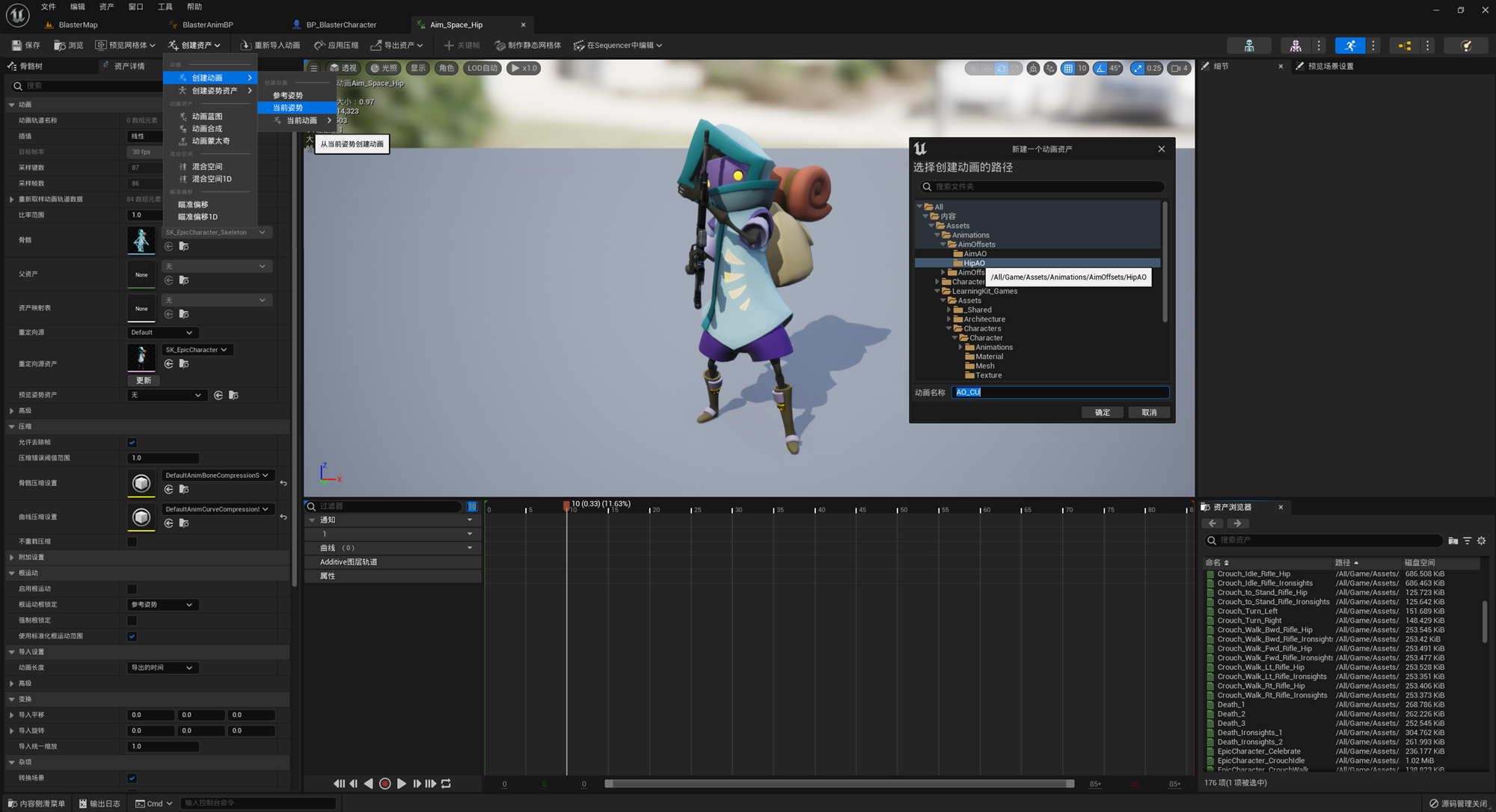Toggle viewport grid snapping icon
Viewport: 1496px width, 812px height.
click(x=1068, y=68)
